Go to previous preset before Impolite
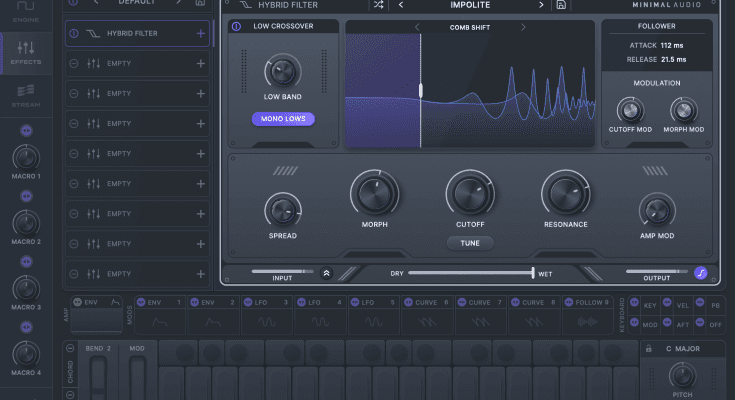The width and height of the screenshot is (735, 400). pyautogui.click(x=400, y=5)
